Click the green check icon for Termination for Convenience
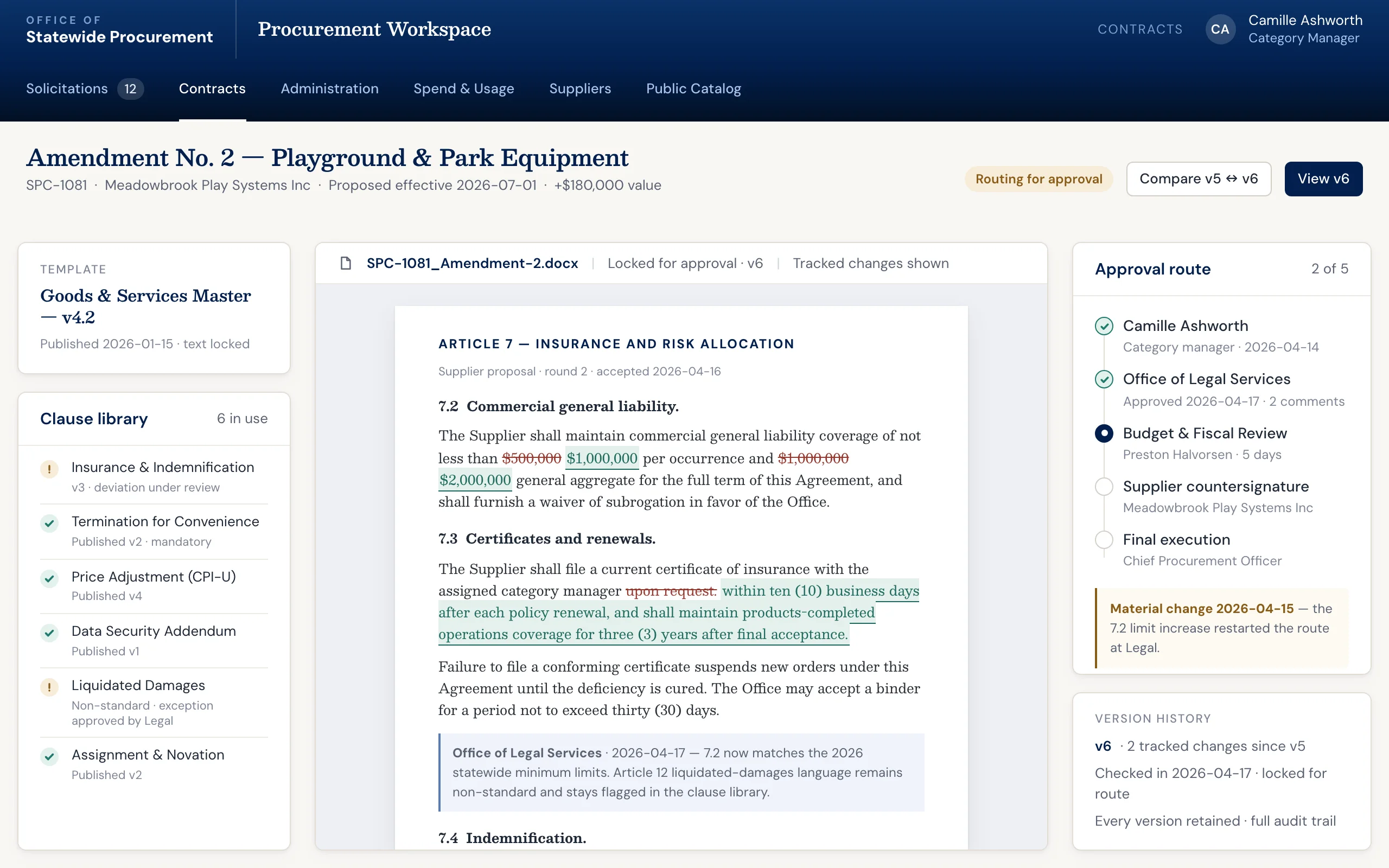1389x868 pixels. [x=49, y=523]
